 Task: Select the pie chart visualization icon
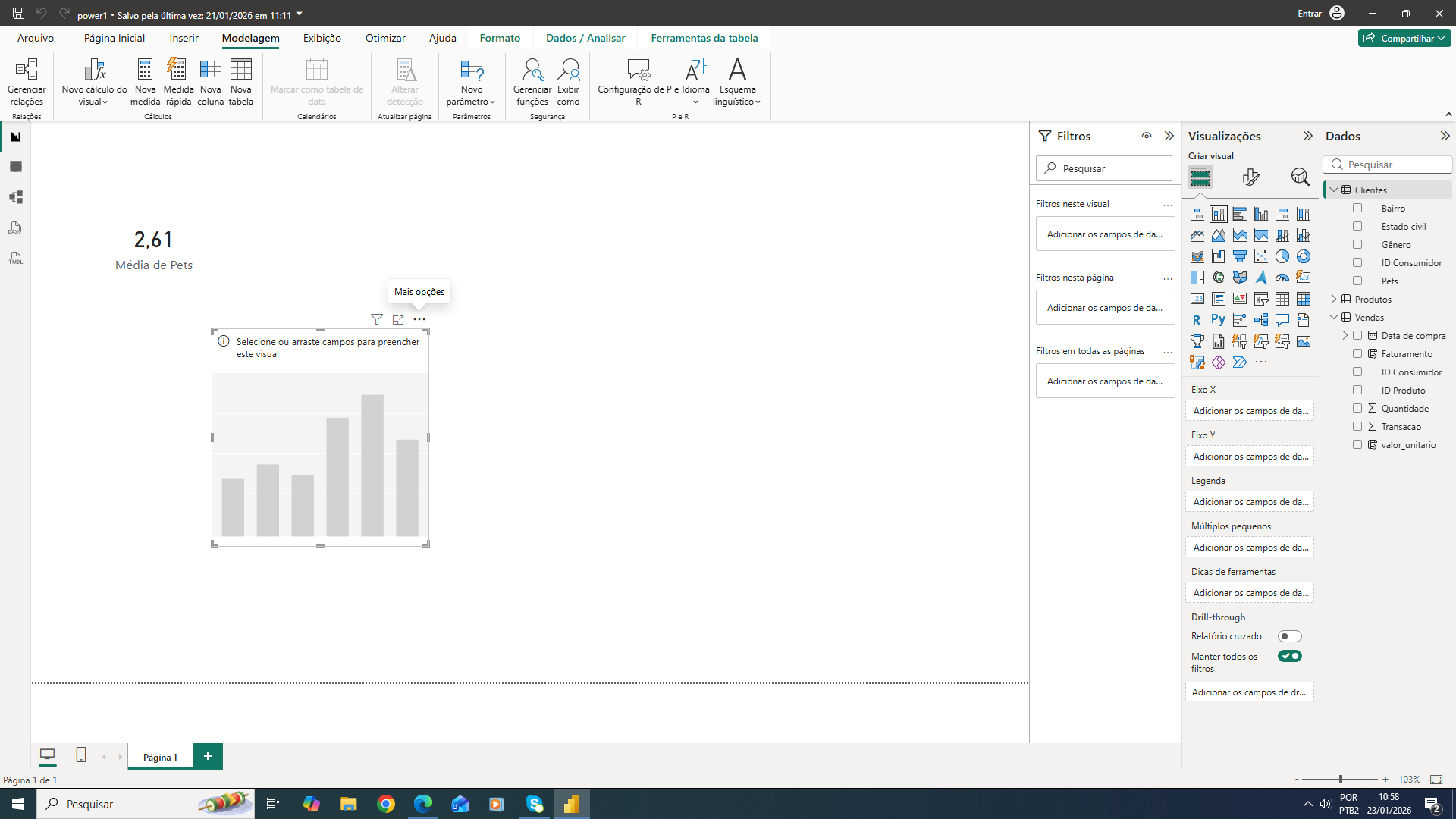(x=1282, y=256)
